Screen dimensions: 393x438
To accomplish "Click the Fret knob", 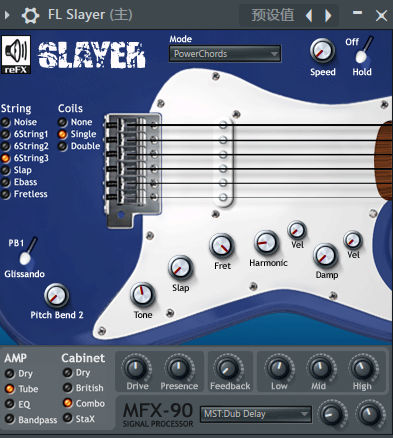I will coord(222,245).
